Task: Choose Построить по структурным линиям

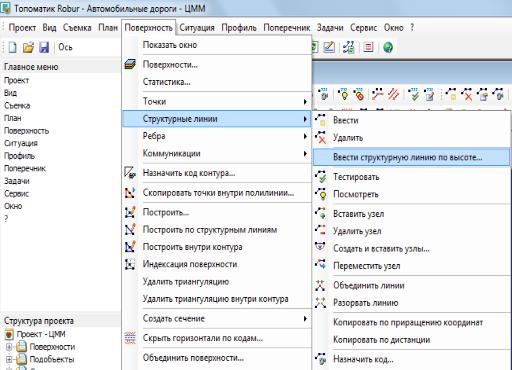Action: click(217, 230)
